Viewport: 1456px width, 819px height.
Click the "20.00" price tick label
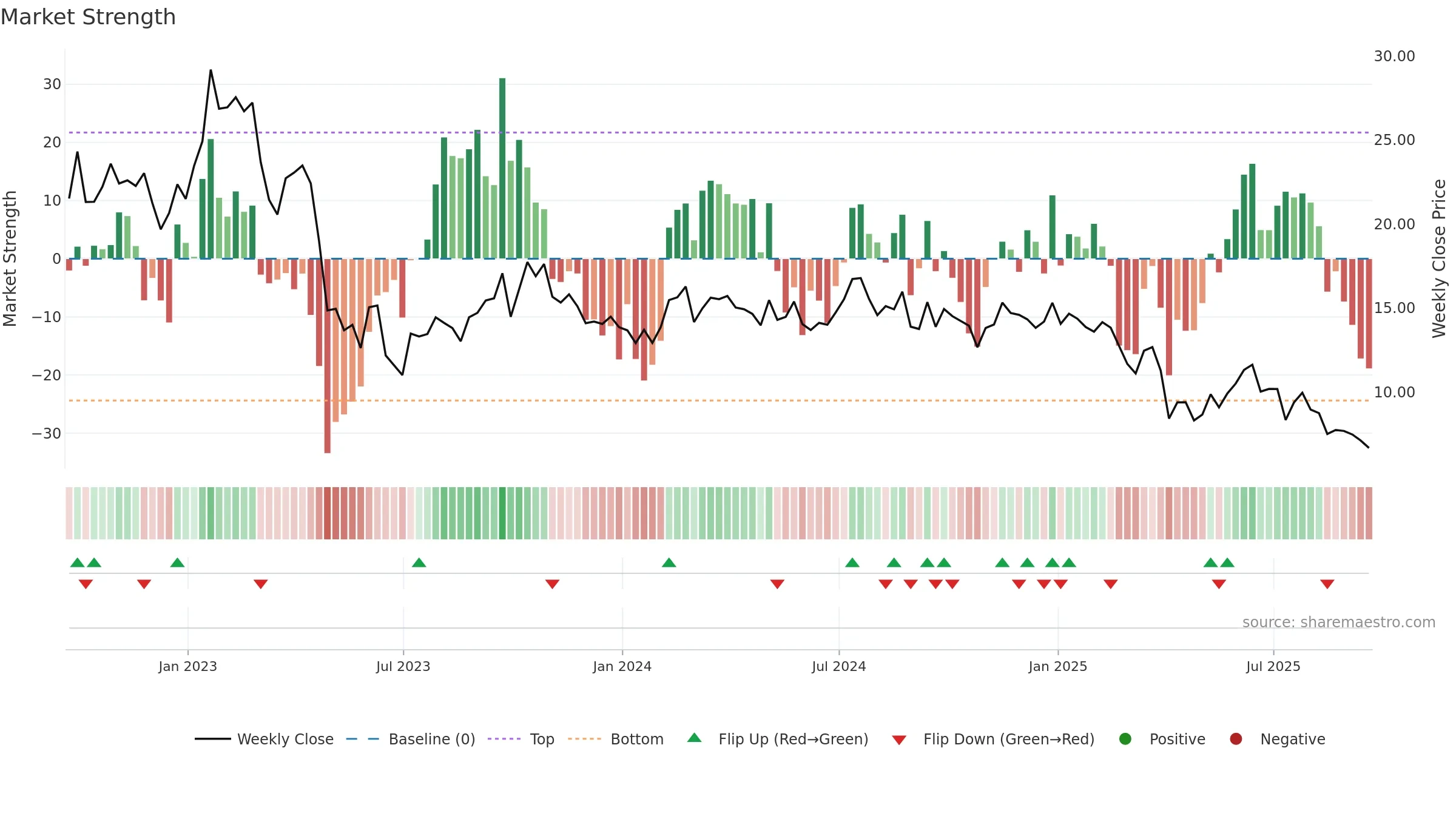(1394, 224)
